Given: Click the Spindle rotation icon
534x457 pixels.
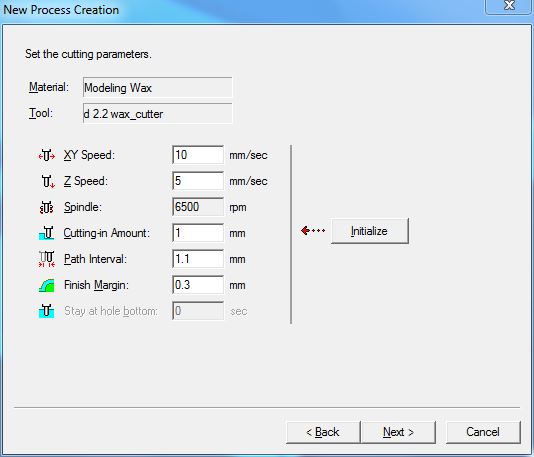Looking at the screenshot, I should [x=47, y=207].
